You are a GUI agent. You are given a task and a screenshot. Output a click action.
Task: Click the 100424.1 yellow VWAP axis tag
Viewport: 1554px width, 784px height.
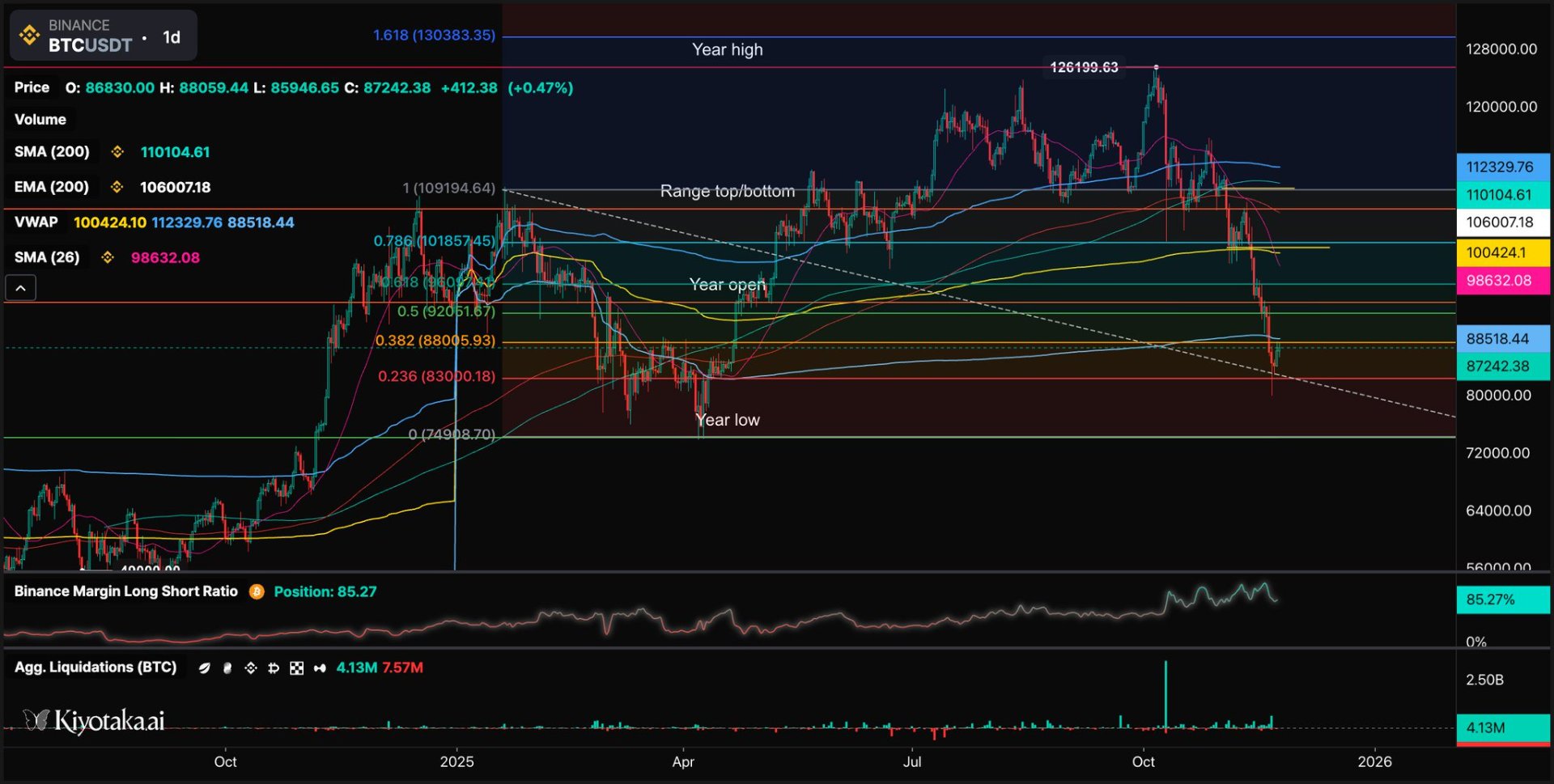(x=1503, y=253)
